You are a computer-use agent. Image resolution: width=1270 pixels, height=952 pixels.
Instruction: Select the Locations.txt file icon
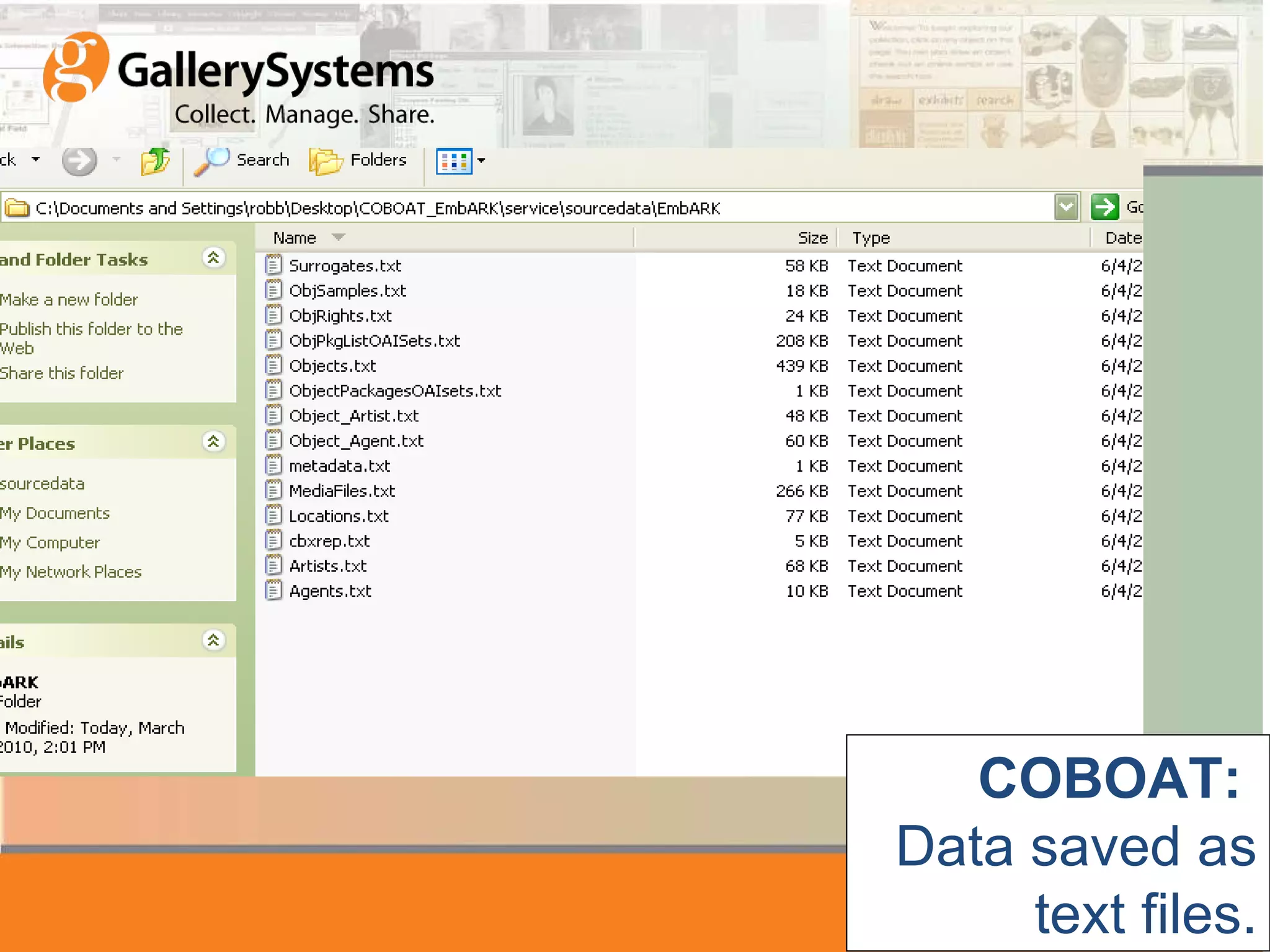pos(273,515)
